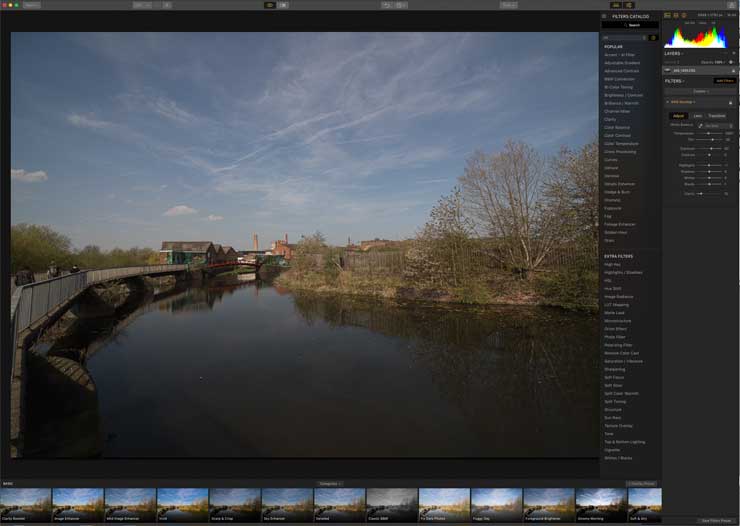Select Foliage Enhancer filter
The width and height of the screenshot is (740, 526).
[620, 225]
